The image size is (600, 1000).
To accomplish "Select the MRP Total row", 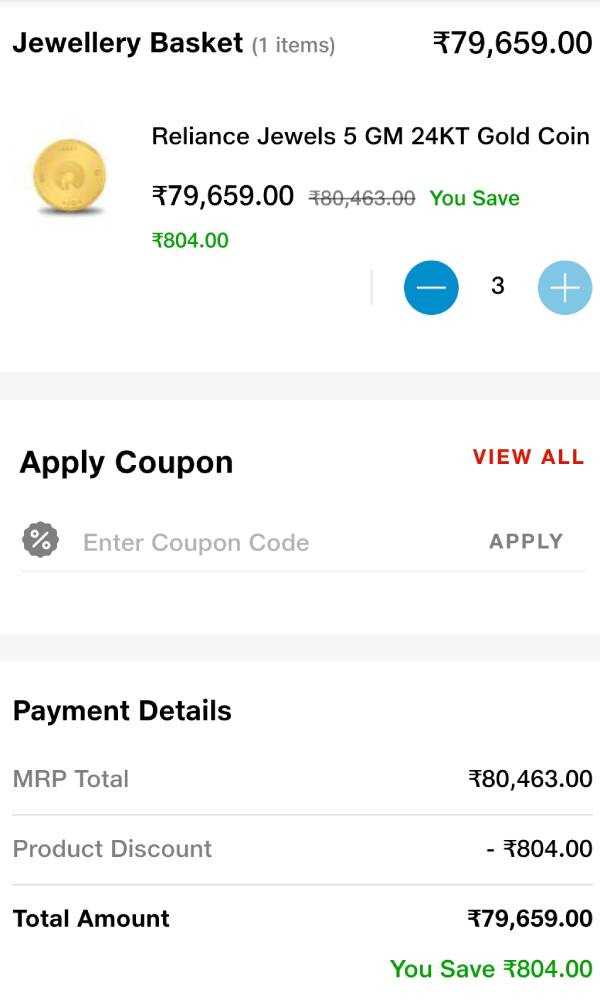I will pyautogui.click(x=300, y=779).
